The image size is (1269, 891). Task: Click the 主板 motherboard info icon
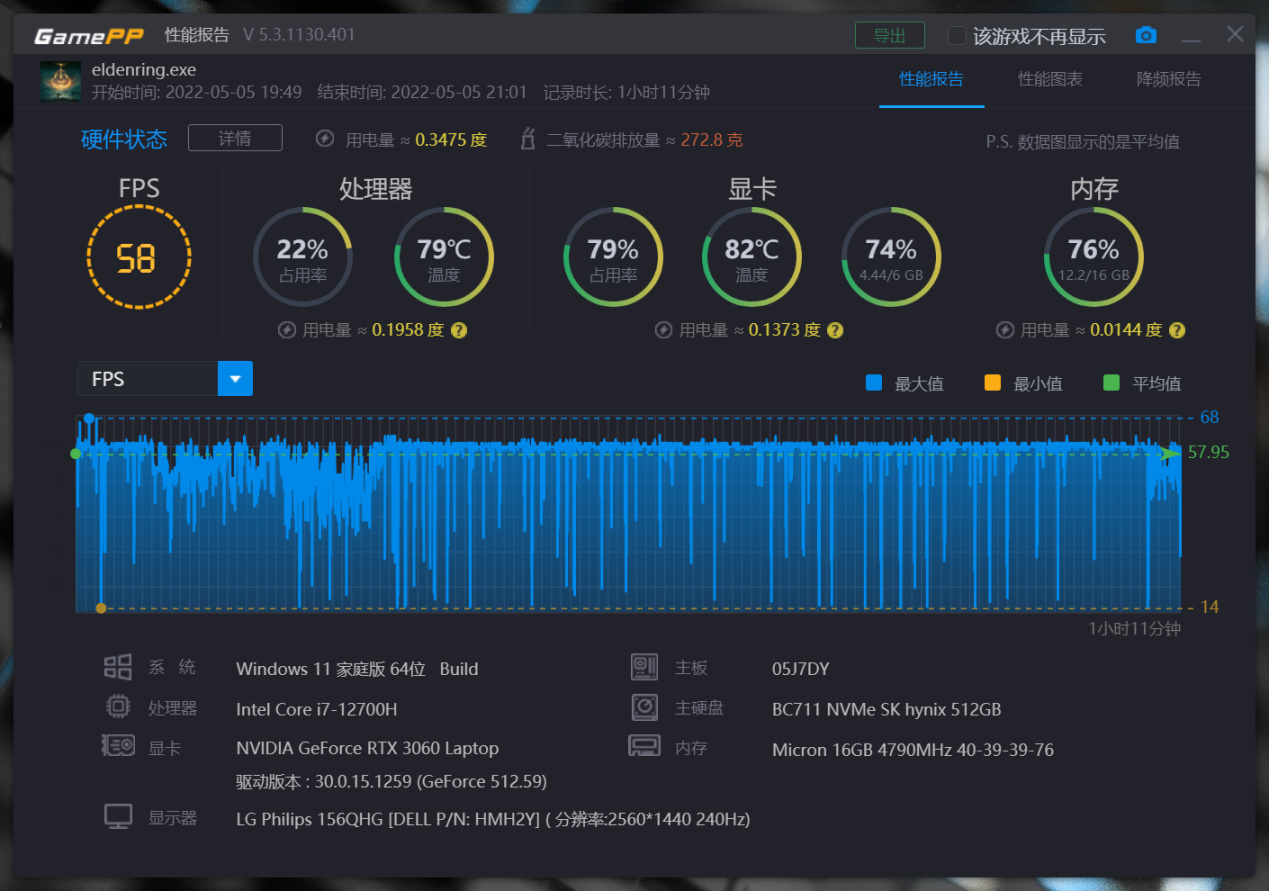click(x=644, y=666)
